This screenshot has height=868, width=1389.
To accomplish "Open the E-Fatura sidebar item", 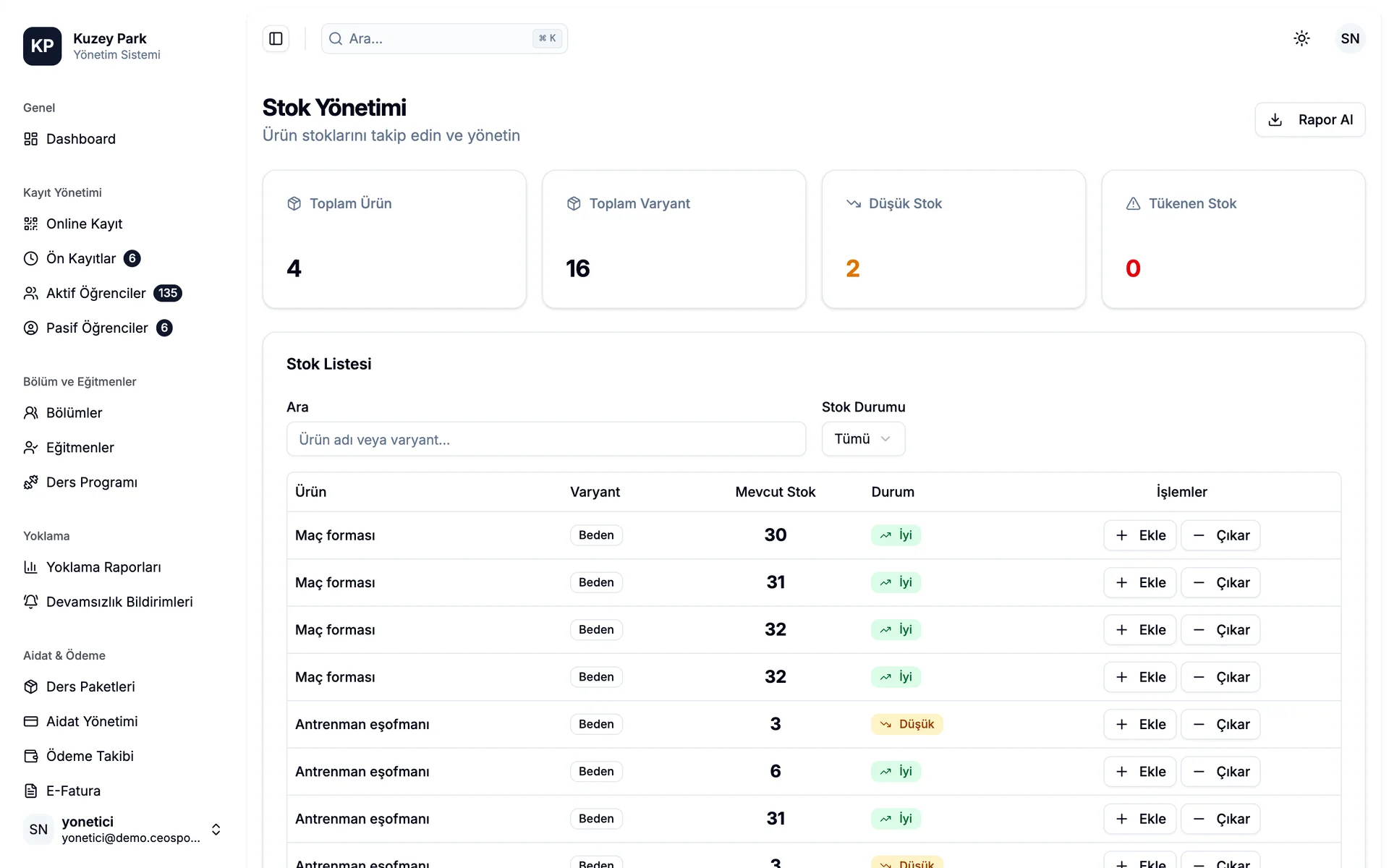I will point(73,791).
